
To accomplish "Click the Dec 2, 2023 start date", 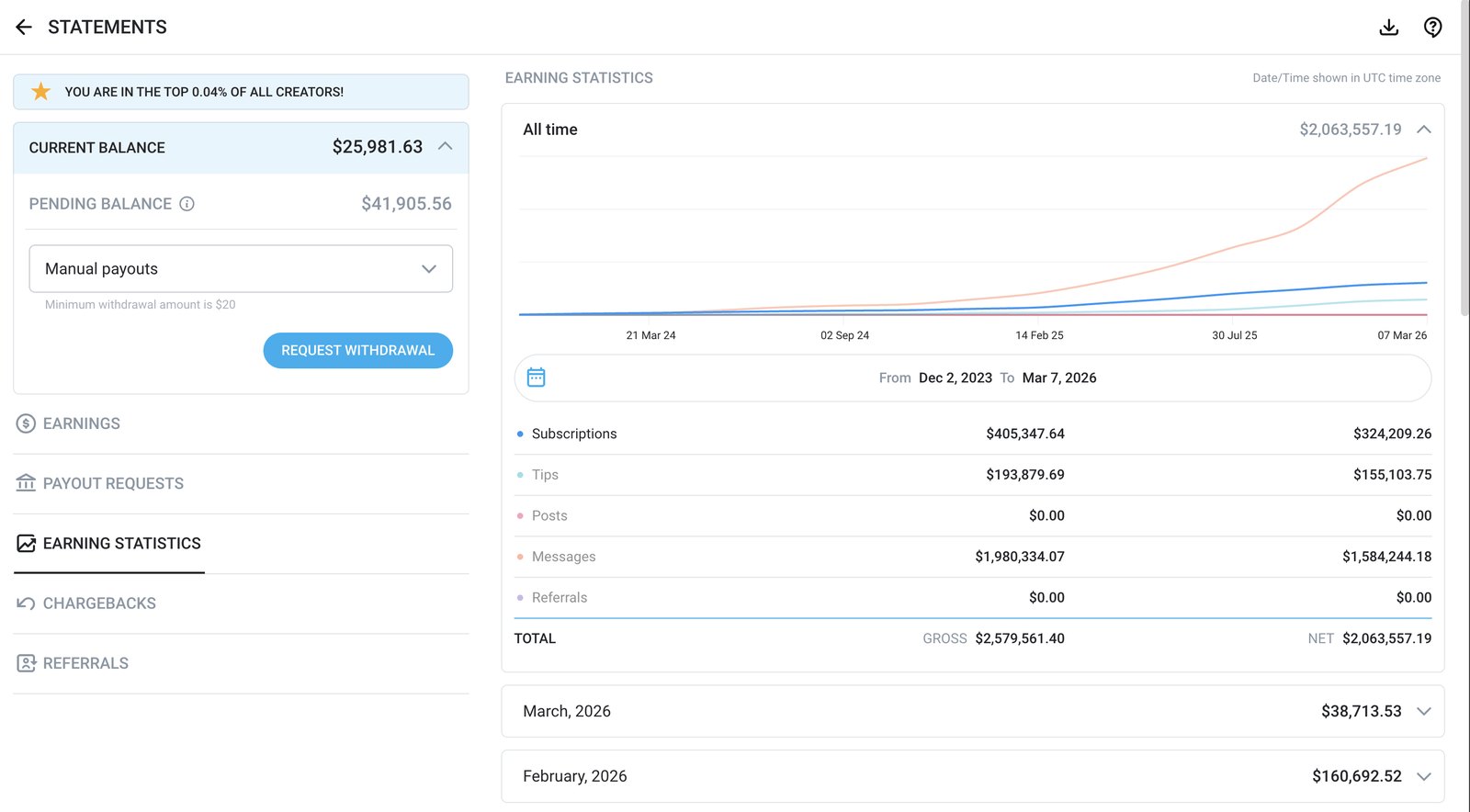I will tap(955, 378).
